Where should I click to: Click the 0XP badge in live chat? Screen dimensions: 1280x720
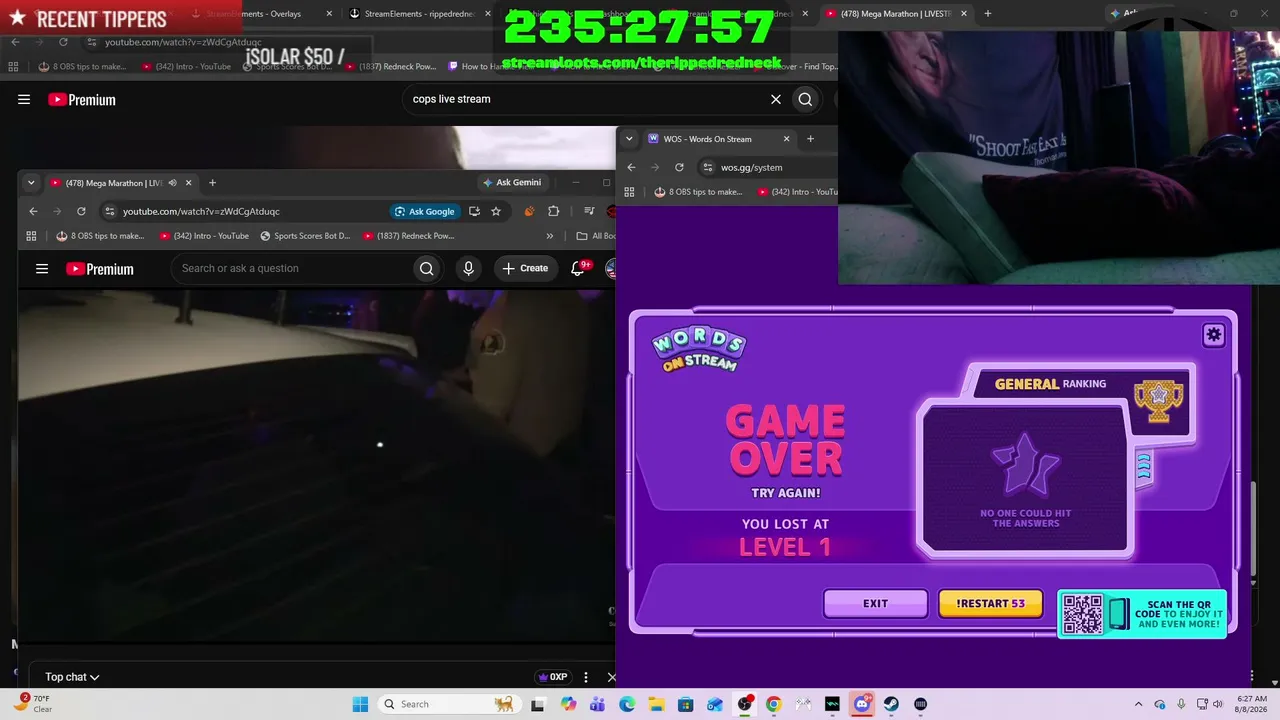point(552,677)
